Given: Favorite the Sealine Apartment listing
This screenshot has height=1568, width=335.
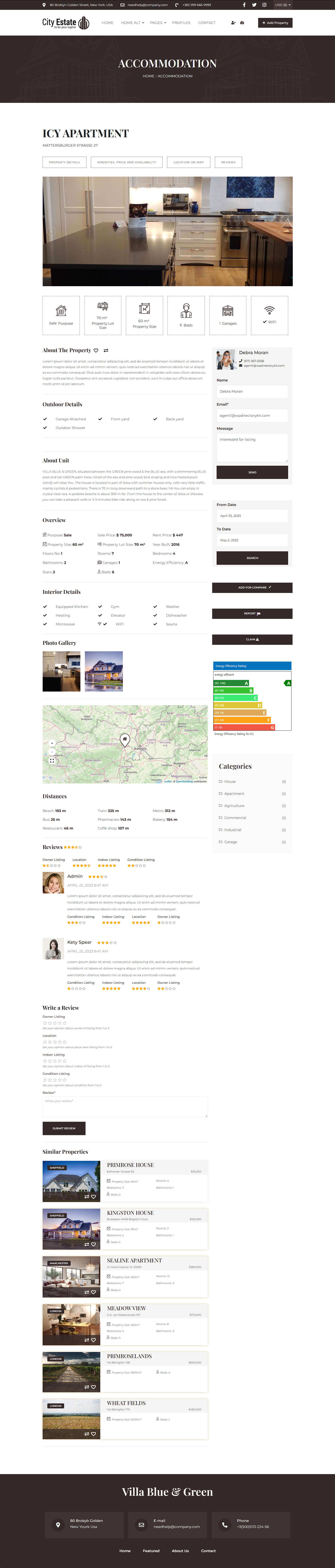Looking at the screenshot, I should (x=94, y=1292).
